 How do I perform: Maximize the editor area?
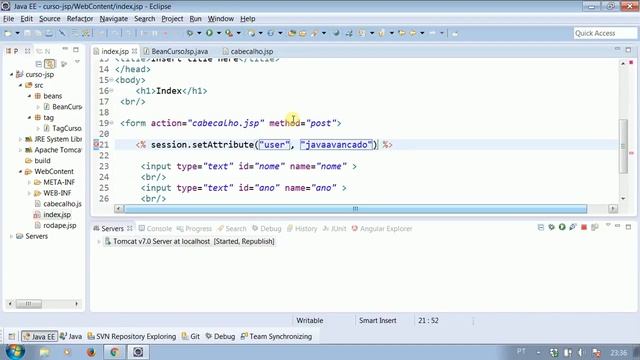pyautogui.click(x=628, y=49)
